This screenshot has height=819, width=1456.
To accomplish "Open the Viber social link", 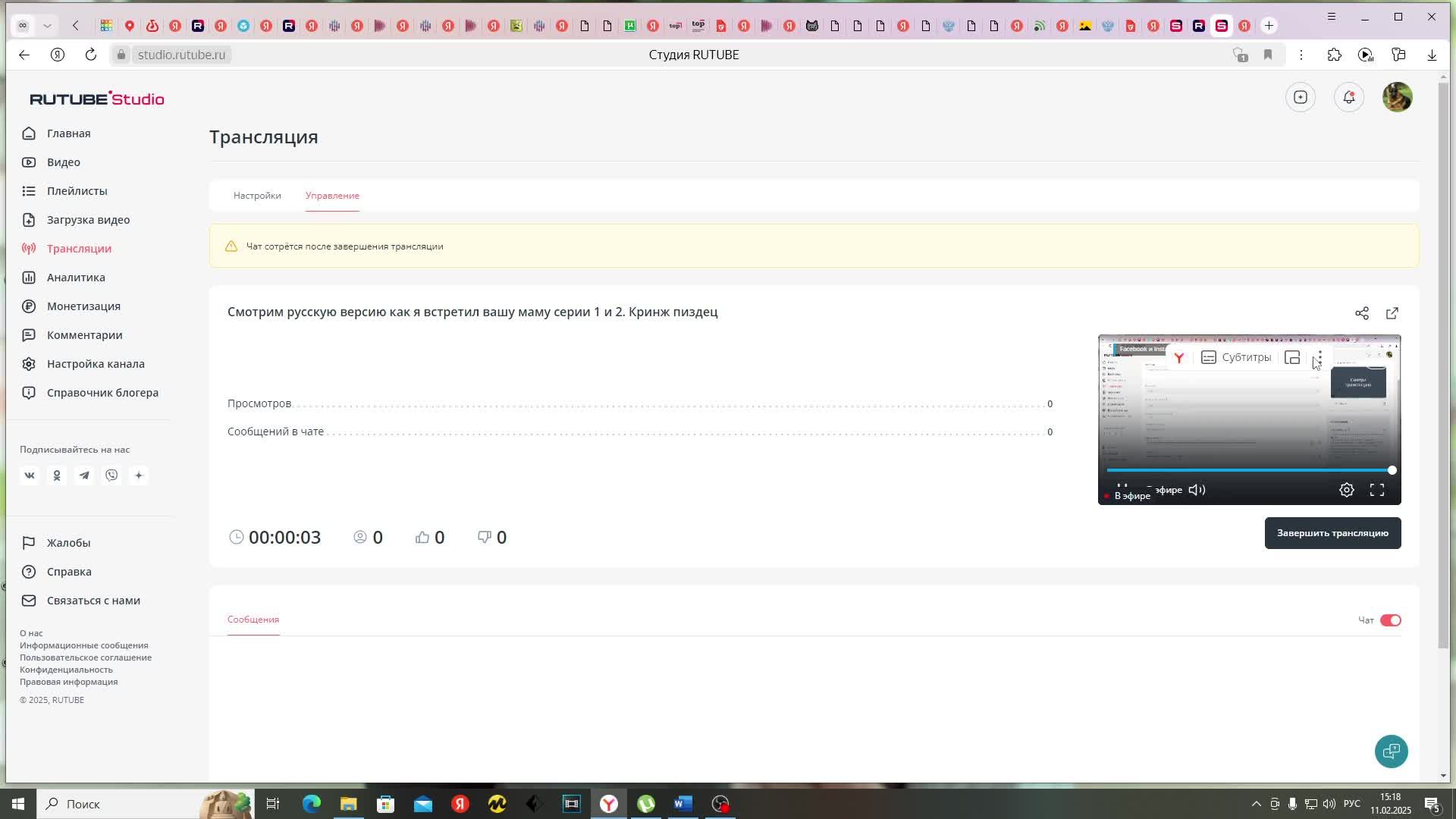I will point(111,475).
